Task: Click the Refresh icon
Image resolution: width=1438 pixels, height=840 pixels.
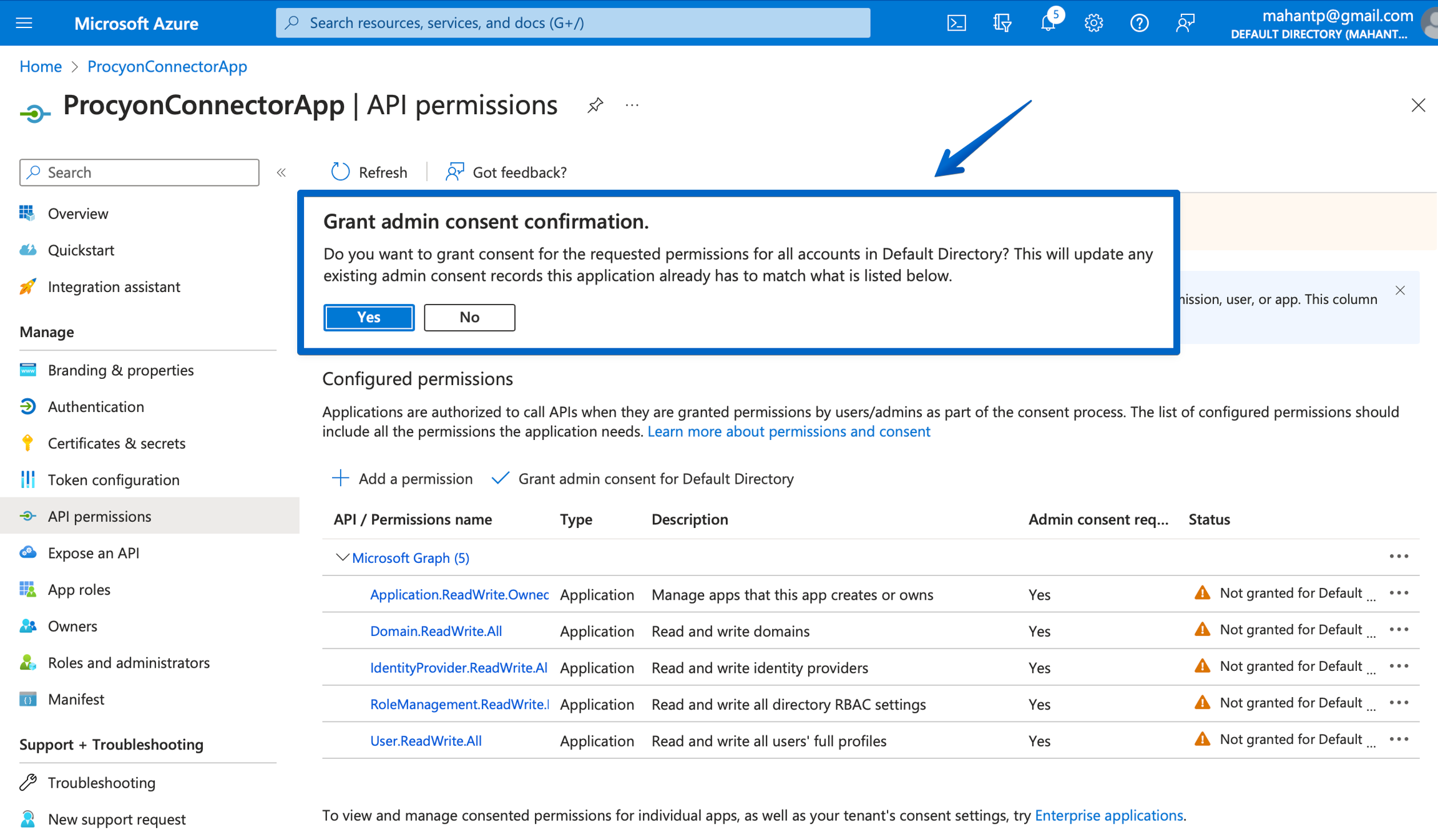Action: (x=340, y=172)
